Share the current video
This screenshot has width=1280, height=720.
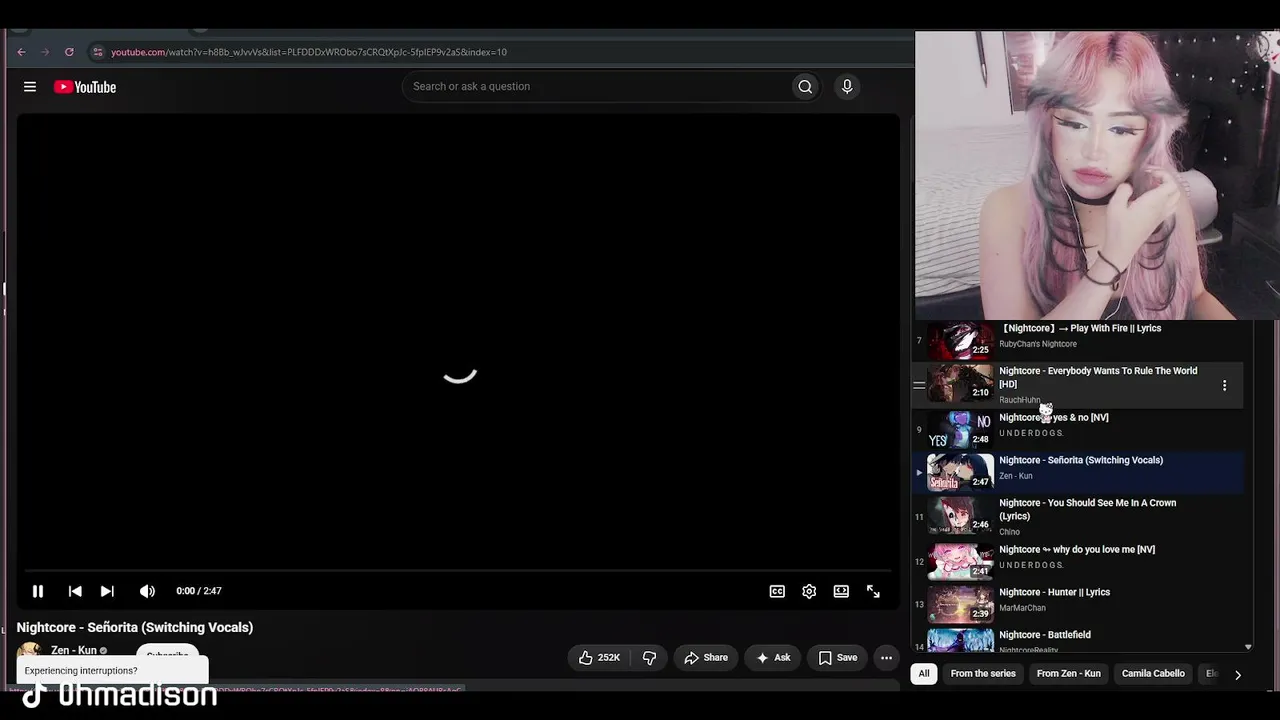(x=706, y=657)
